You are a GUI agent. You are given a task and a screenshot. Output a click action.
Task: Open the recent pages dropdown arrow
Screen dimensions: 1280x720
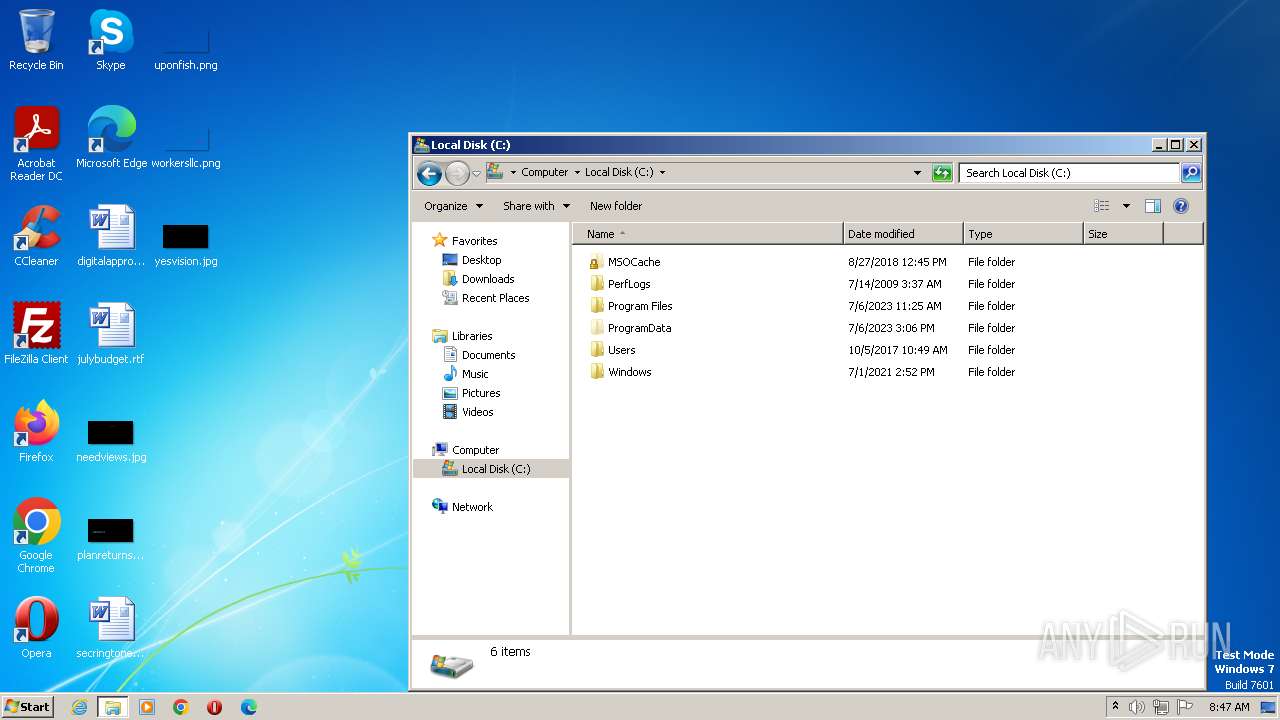(476, 173)
